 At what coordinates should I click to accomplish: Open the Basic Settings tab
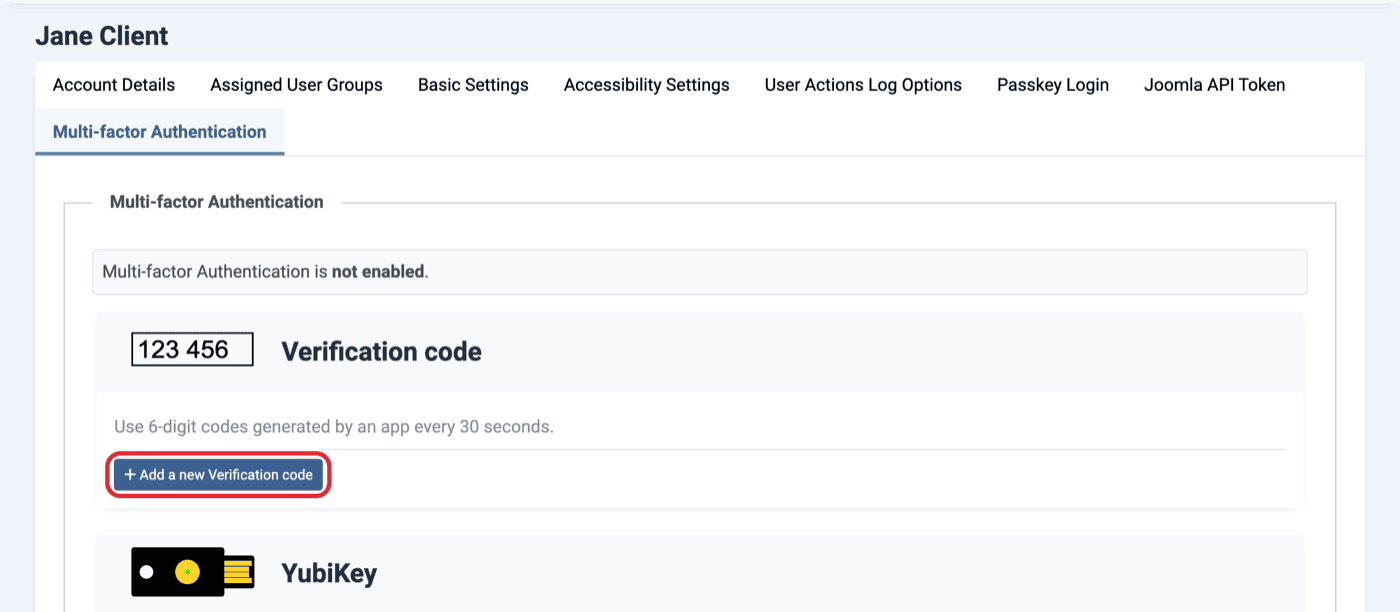(x=473, y=85)
